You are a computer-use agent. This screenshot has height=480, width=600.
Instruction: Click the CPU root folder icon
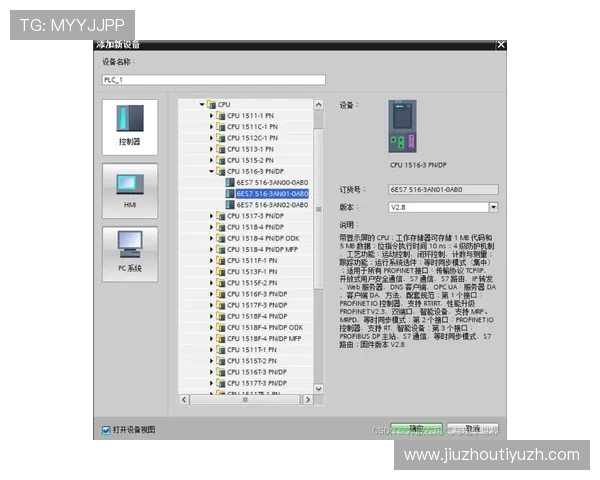click(x=211, y=104)
